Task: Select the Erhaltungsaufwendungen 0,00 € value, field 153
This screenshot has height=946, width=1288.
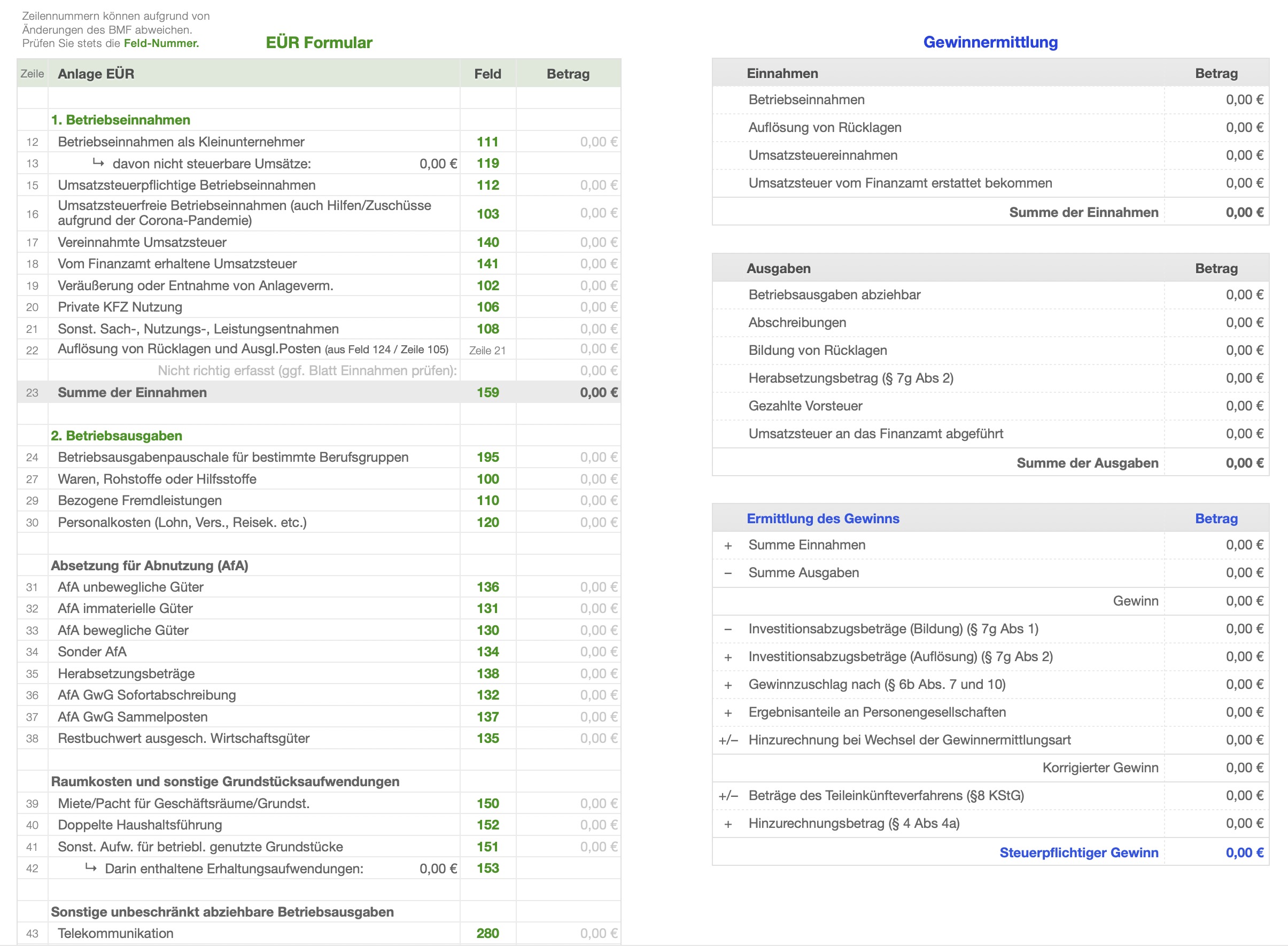Action: point(438,869)
